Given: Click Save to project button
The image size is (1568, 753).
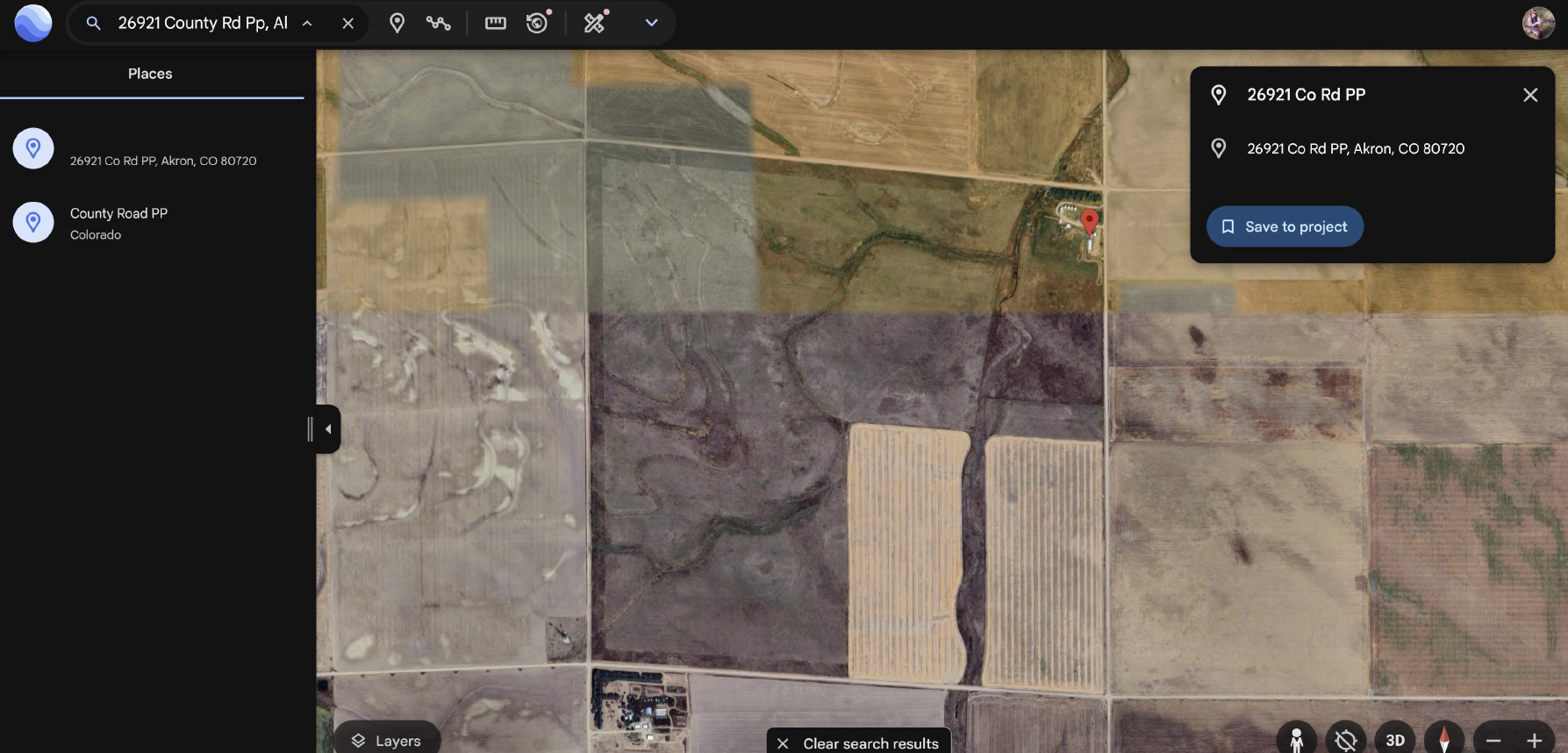Looking at the screenshot, I should click(x=1285, y=226).
